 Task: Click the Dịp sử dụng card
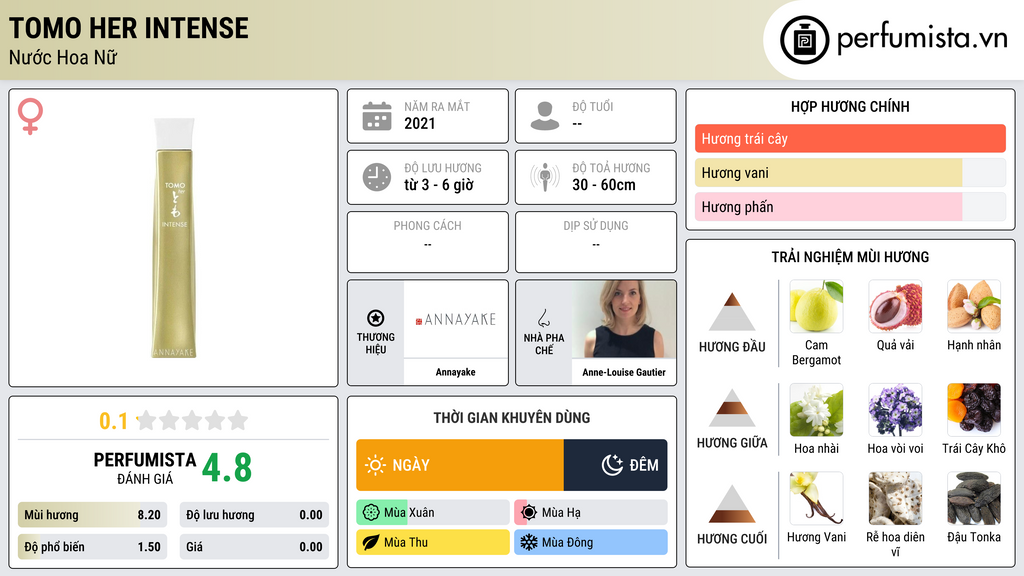pos(596,242)
